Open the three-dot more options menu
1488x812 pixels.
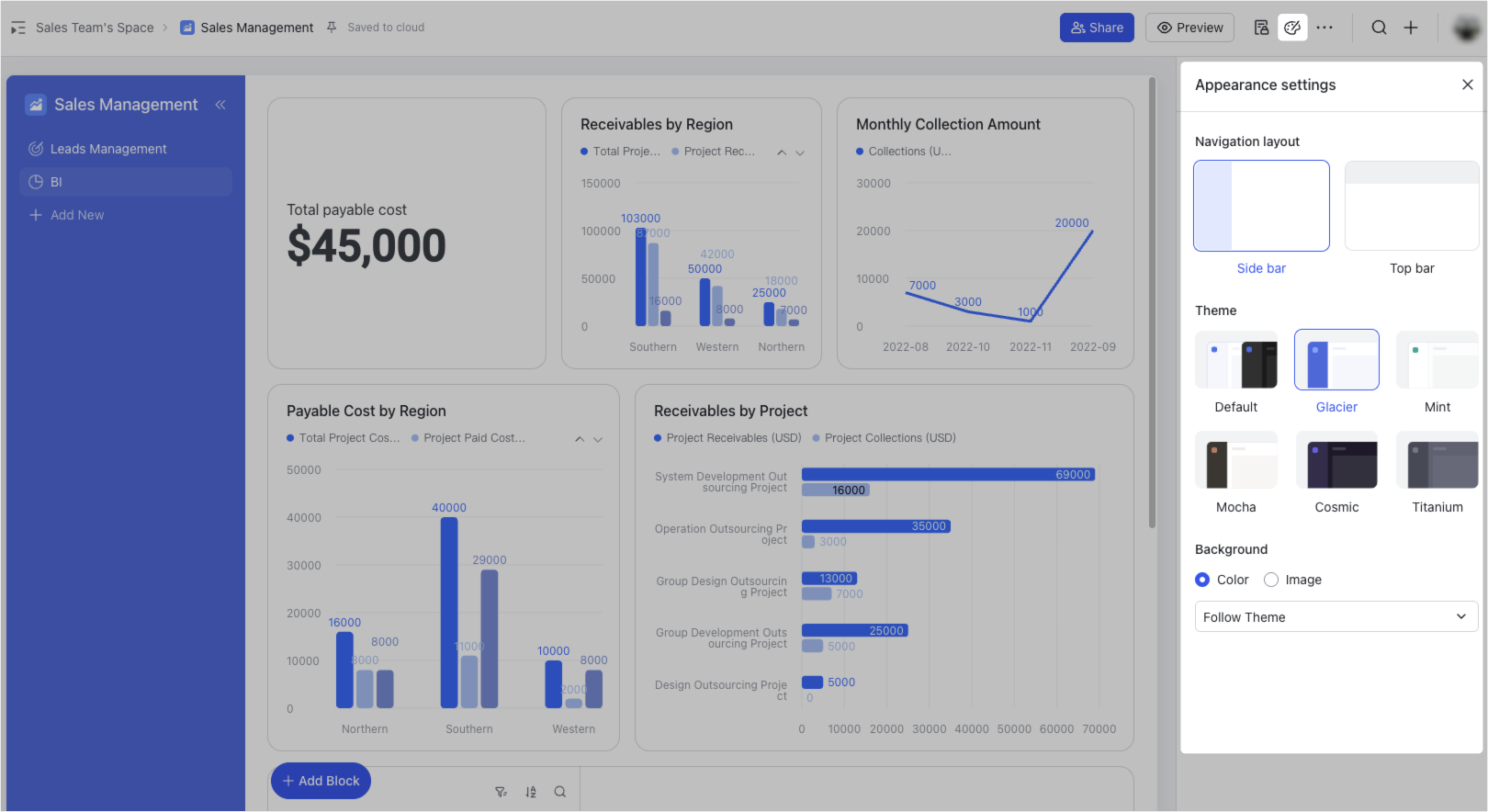1325,28
